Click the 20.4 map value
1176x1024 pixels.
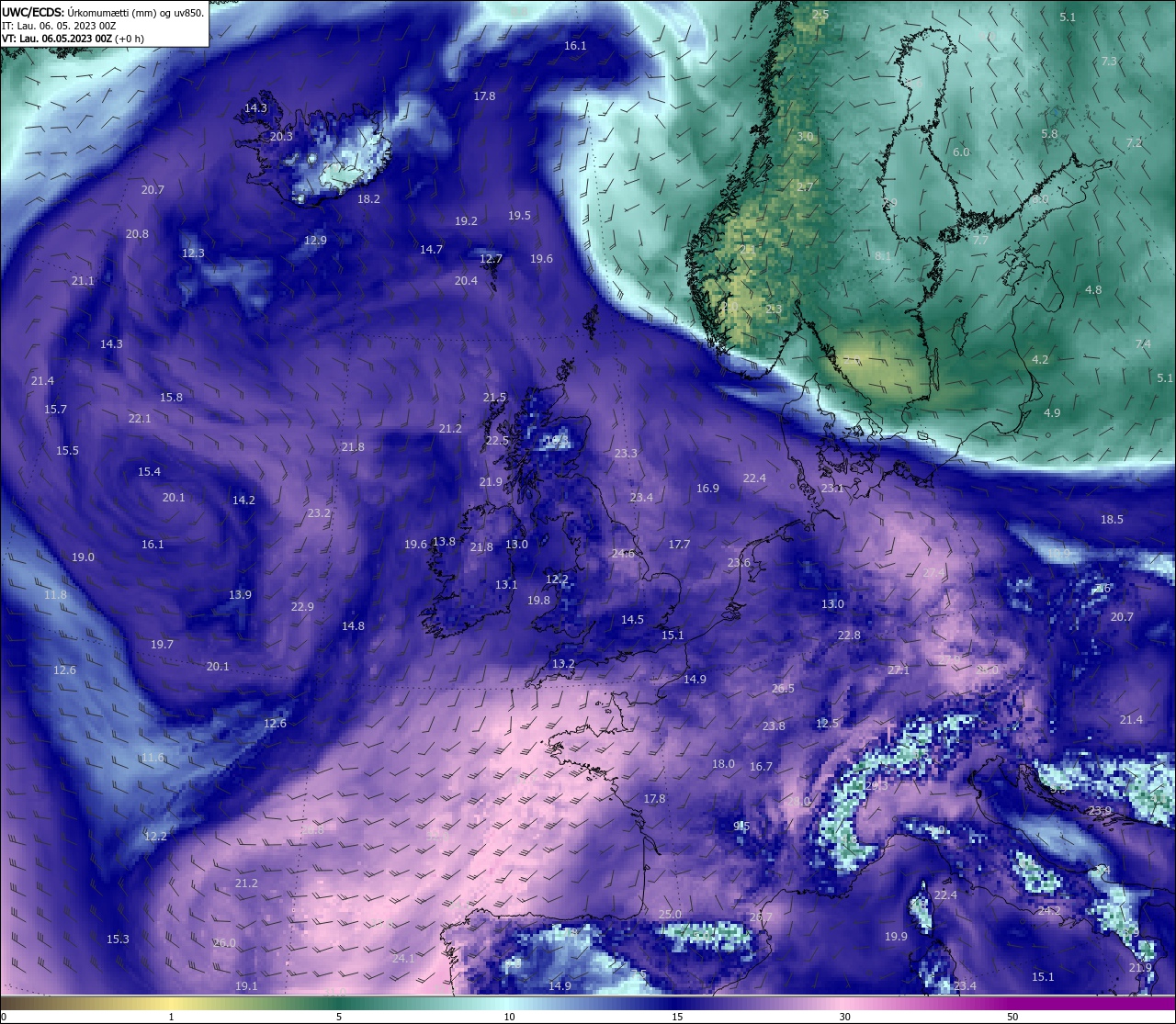tap(466, 280)
